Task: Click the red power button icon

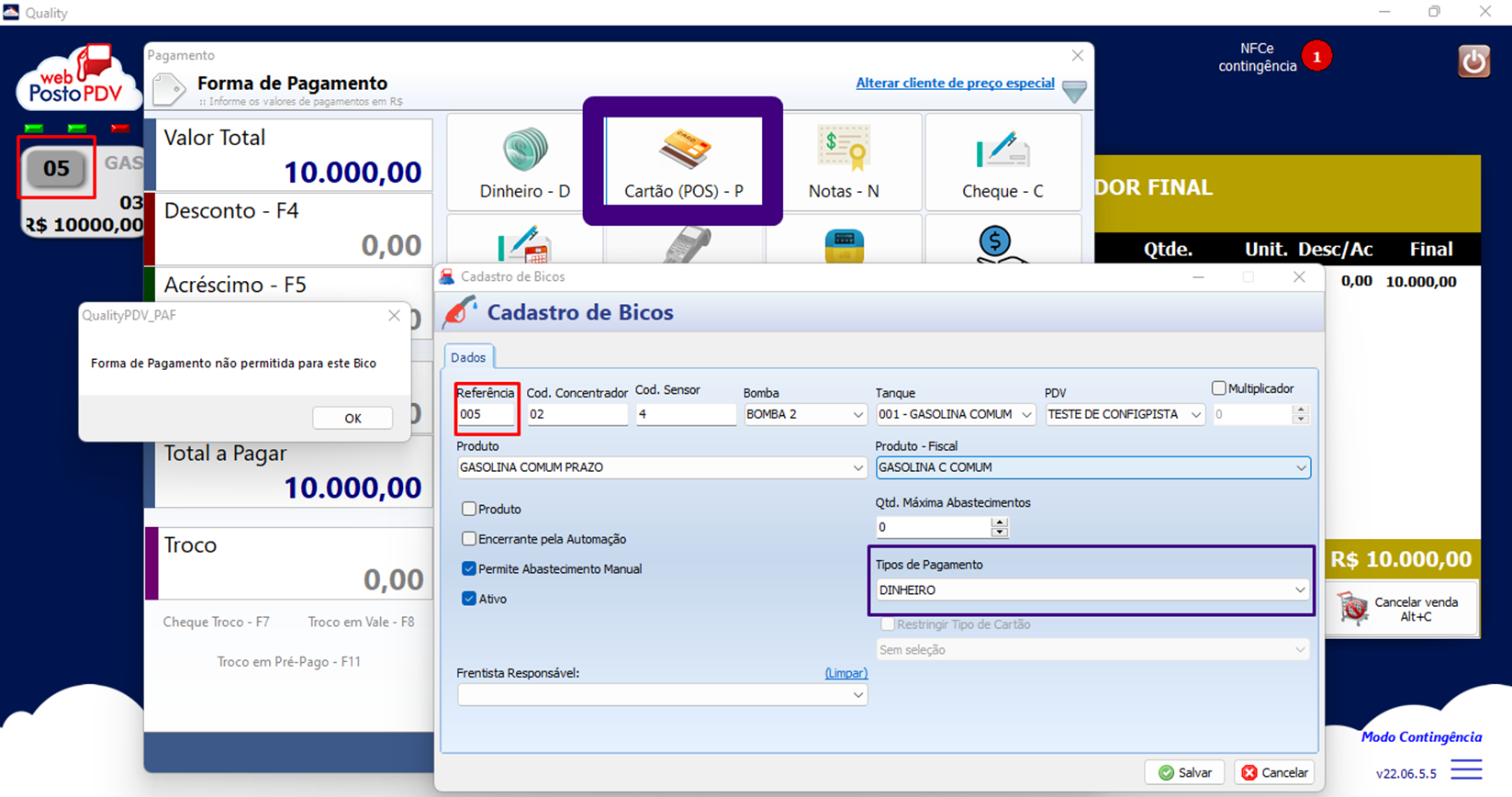Action: tap(1473, 62)
